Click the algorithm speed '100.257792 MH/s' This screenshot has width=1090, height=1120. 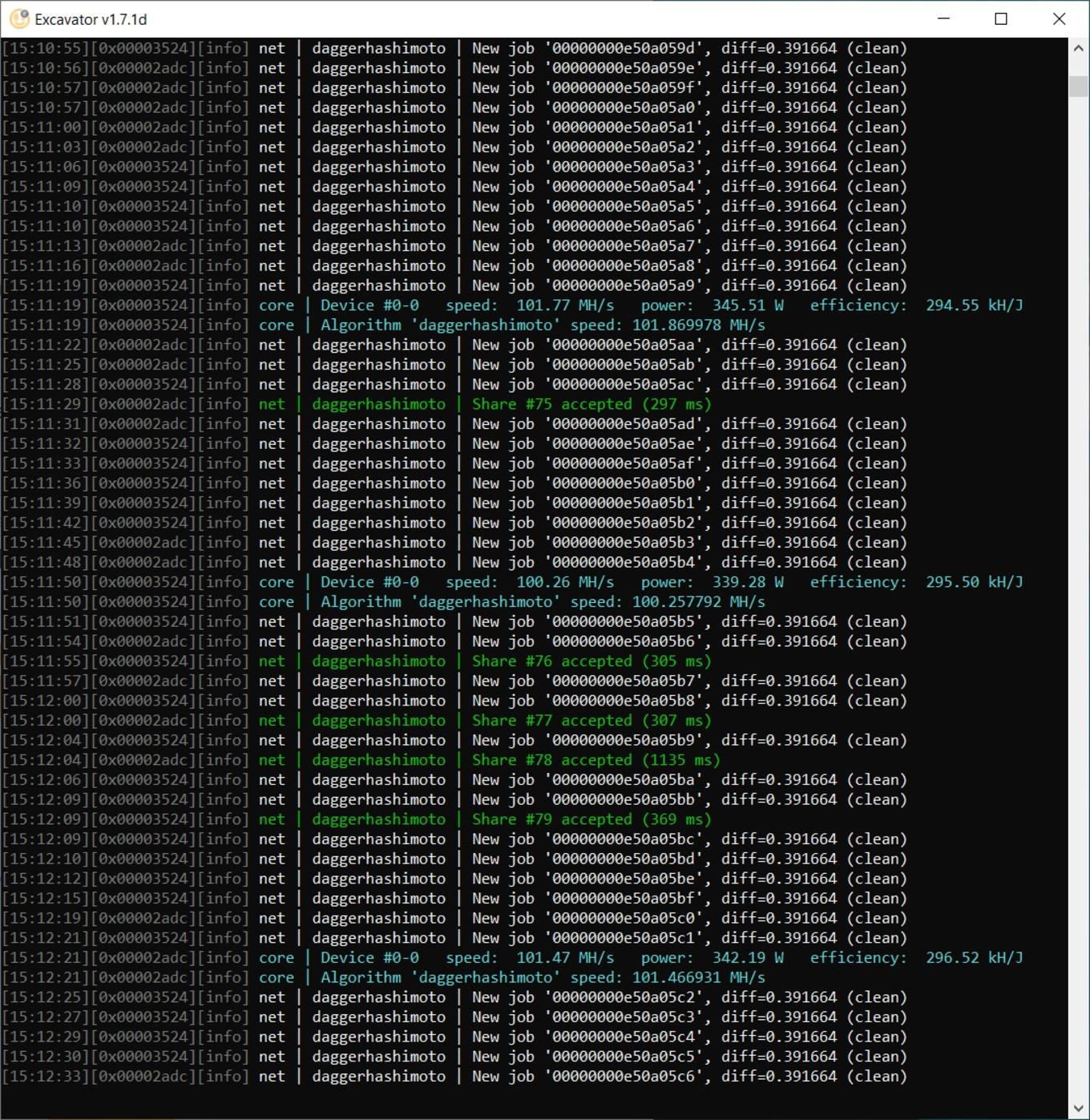coord(699,601)
